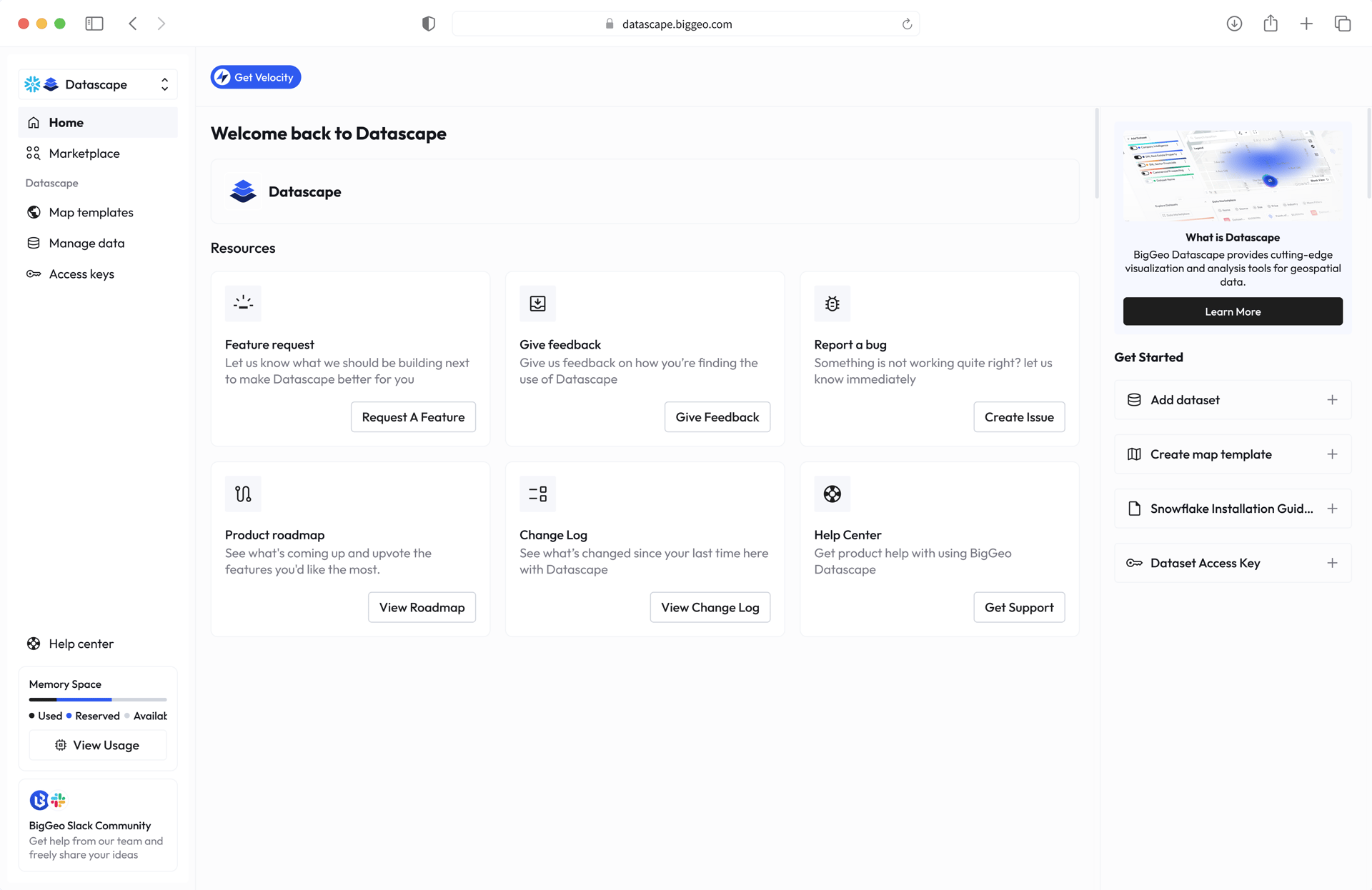Screen dimensions: 1372x890
Task: Click the What is Datascape preview image
Action: point(1233,176)
